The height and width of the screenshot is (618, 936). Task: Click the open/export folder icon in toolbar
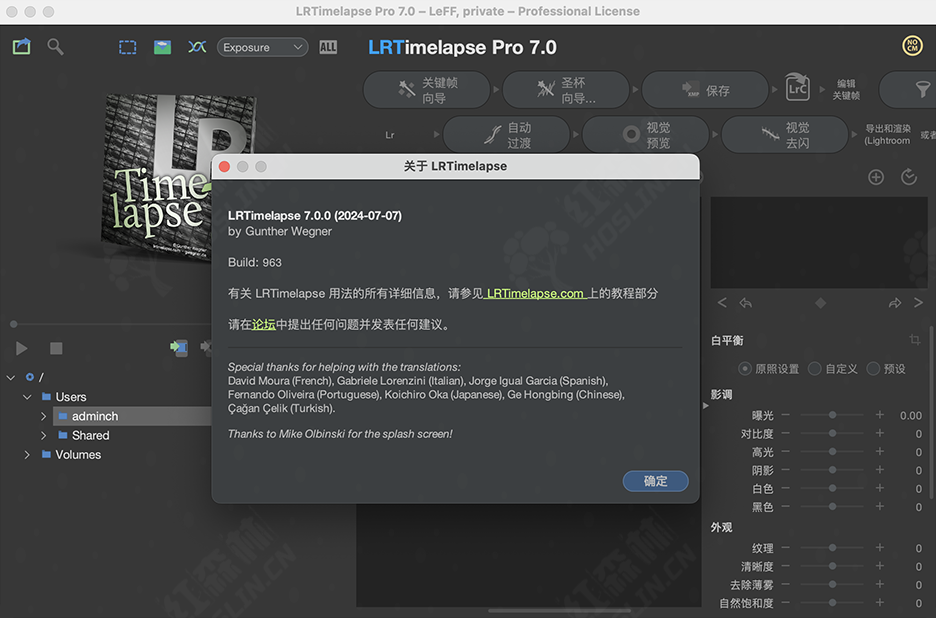click(x=21, y=46)
